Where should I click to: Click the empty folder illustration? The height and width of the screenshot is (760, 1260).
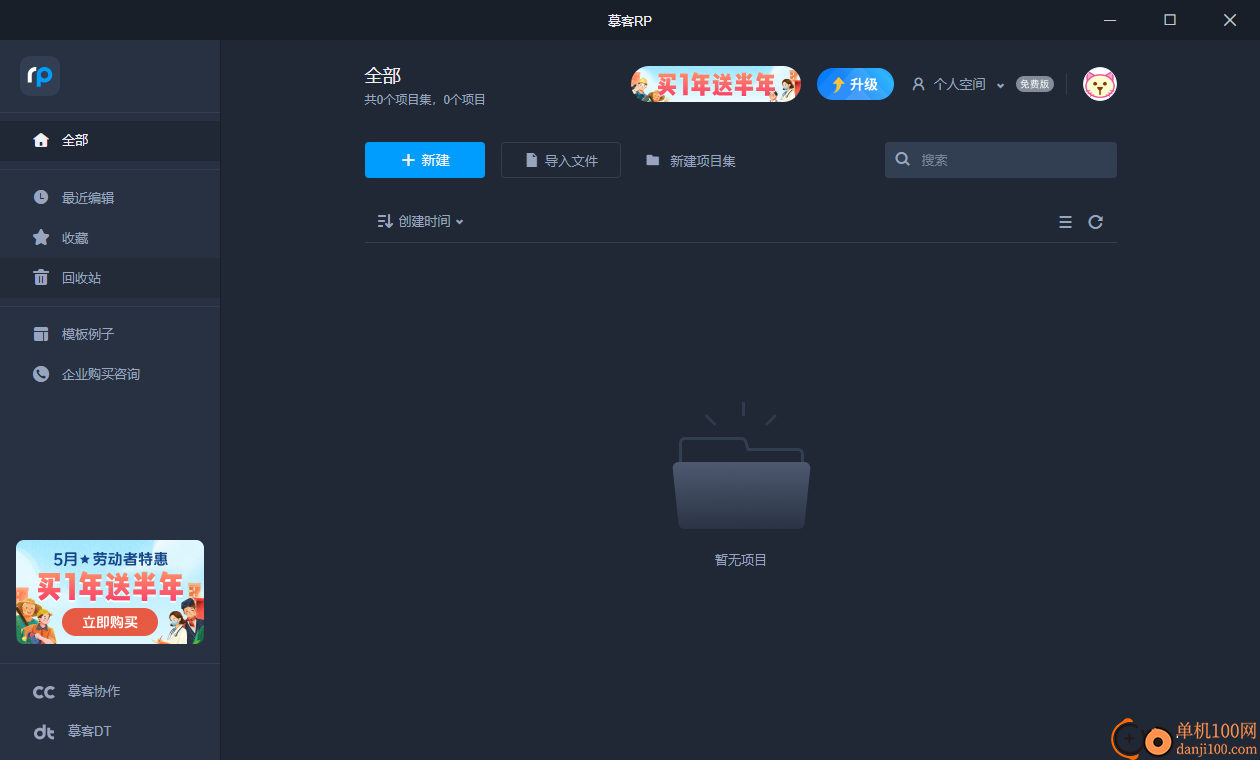(x=741, y=466)
